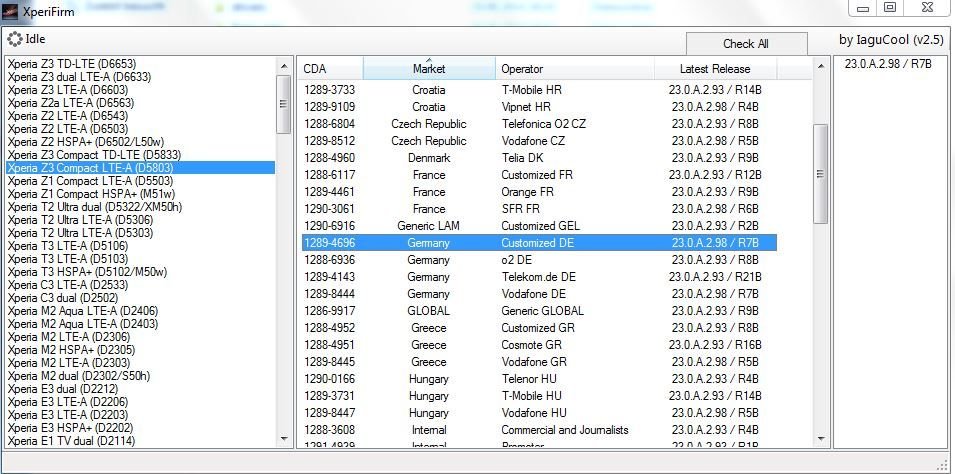Image resolution: width=955 pixels, height=474 pixels.
Task: Click the device list scrollbar thumb
Action: [x=284, y=104]
